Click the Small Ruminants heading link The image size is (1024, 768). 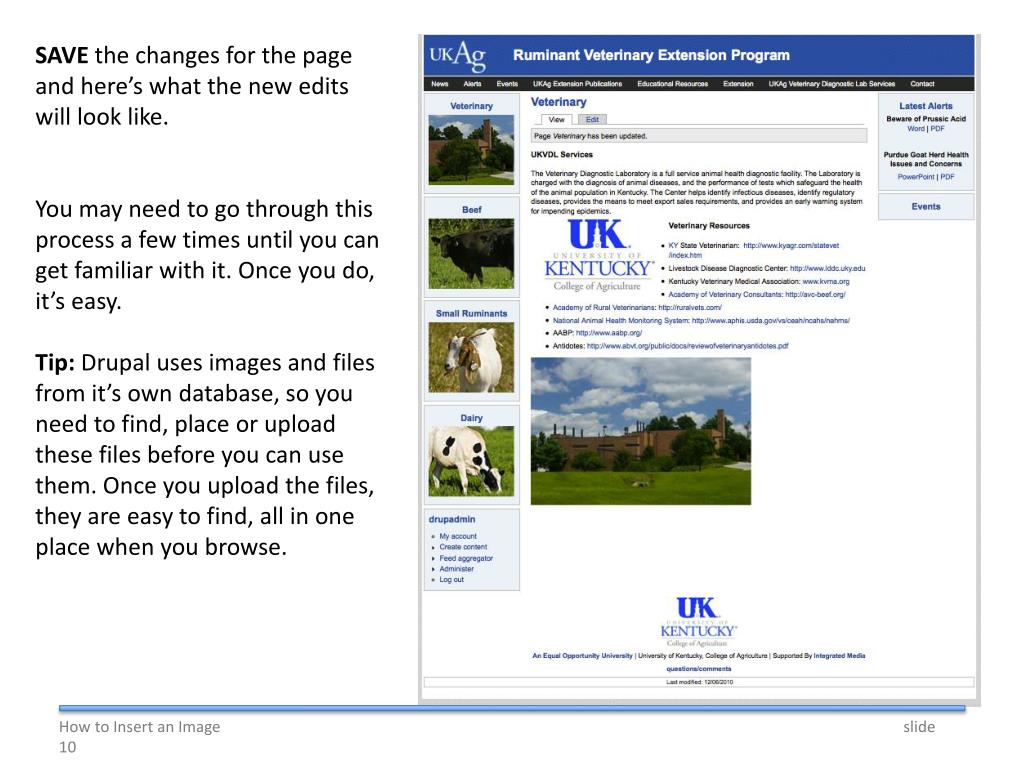click(x=472, y=313)
